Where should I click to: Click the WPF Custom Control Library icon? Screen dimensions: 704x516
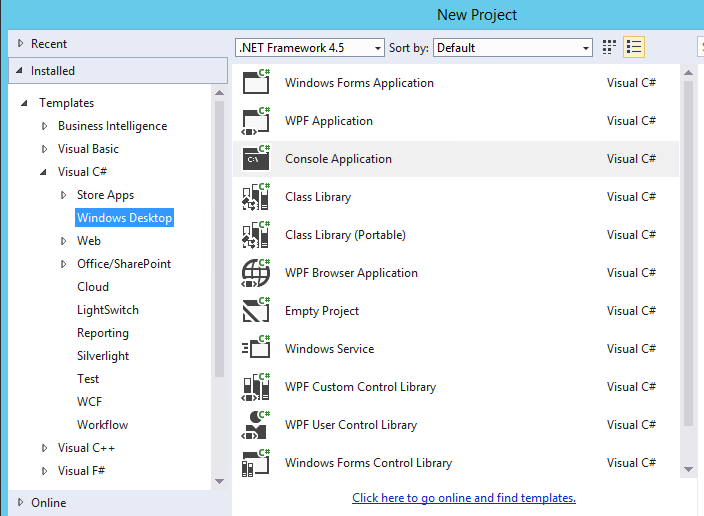(x=256, y=387)
